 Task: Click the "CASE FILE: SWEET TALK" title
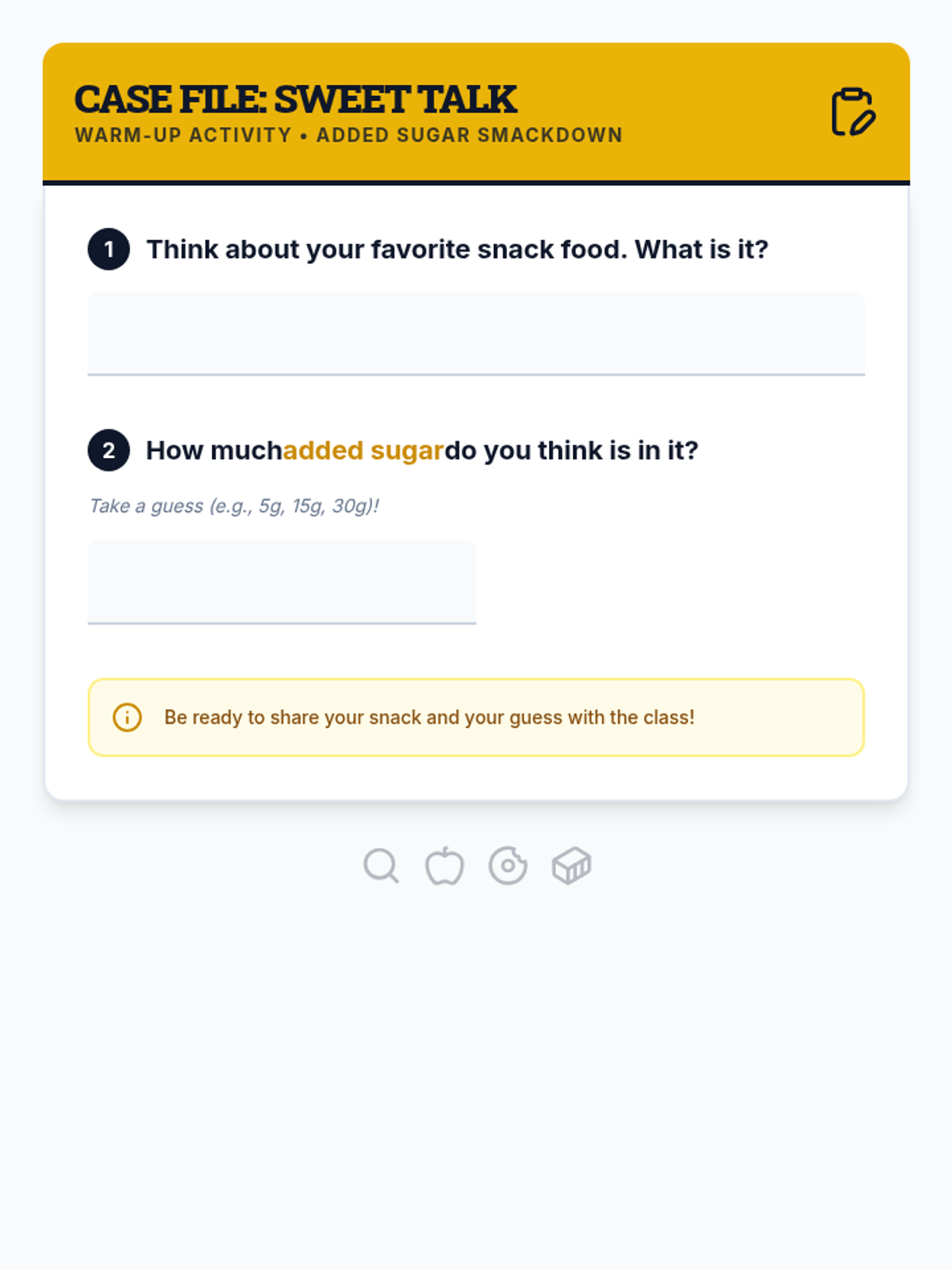point(295,99)
